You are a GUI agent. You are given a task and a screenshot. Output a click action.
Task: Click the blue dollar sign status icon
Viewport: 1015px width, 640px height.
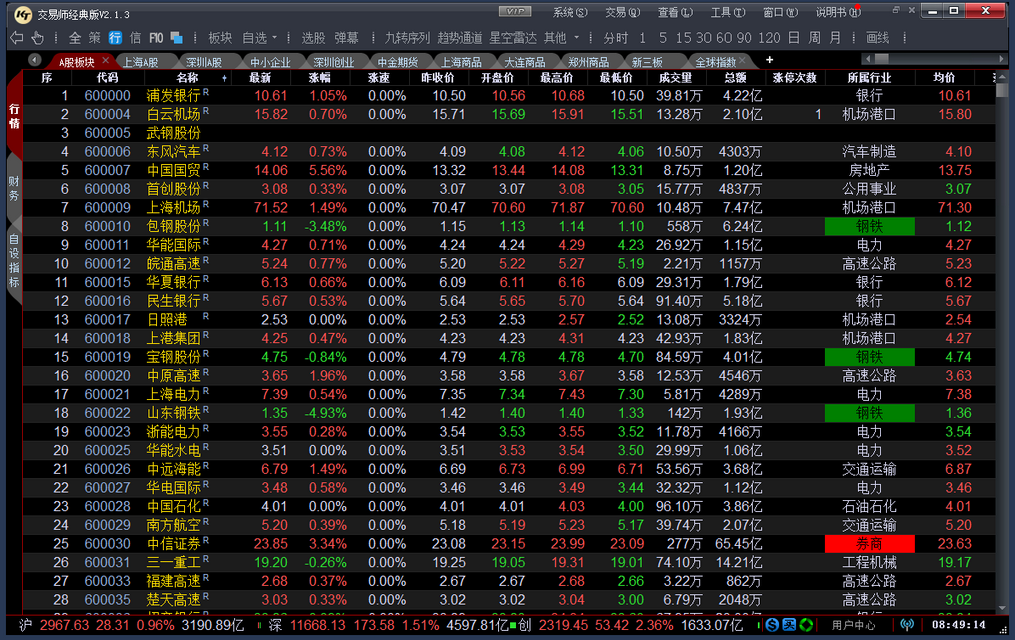tap(772, 625)
